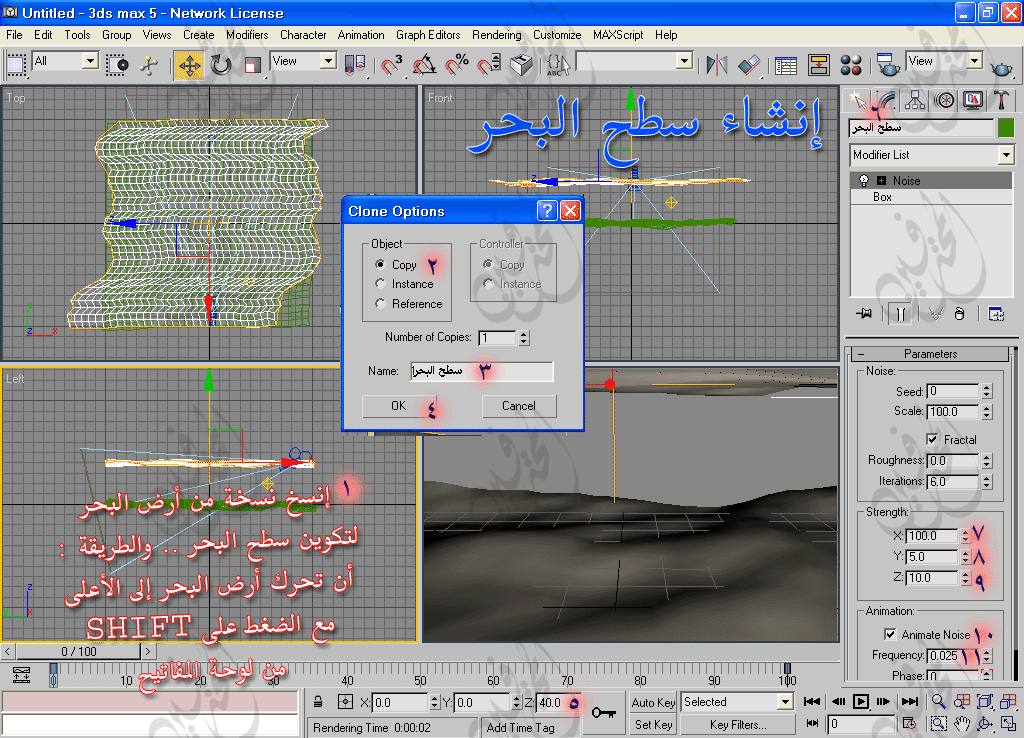Open the Render Scene teapot dialog icon
The height and width of the screenshot is (738, 1024).
(x=888, y=64)
